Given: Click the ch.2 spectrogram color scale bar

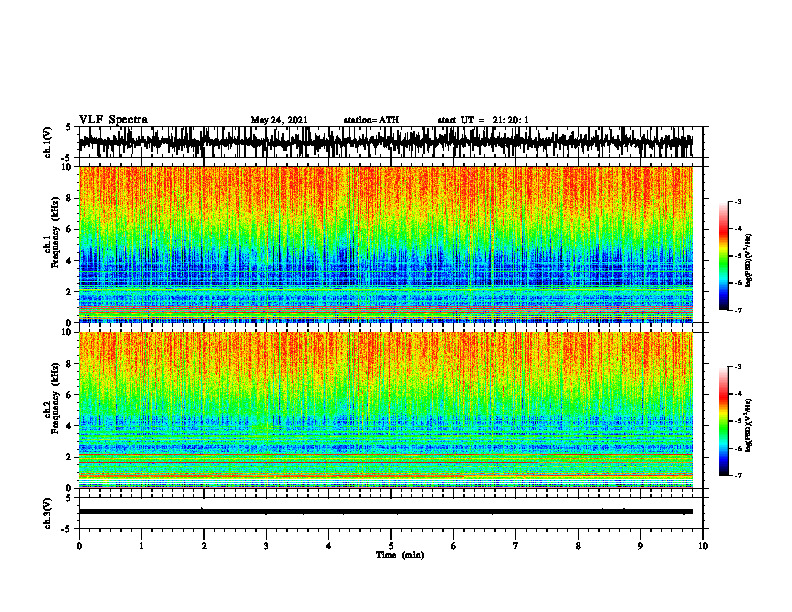Looking at the screenshot, I should (x=724, y=421).
